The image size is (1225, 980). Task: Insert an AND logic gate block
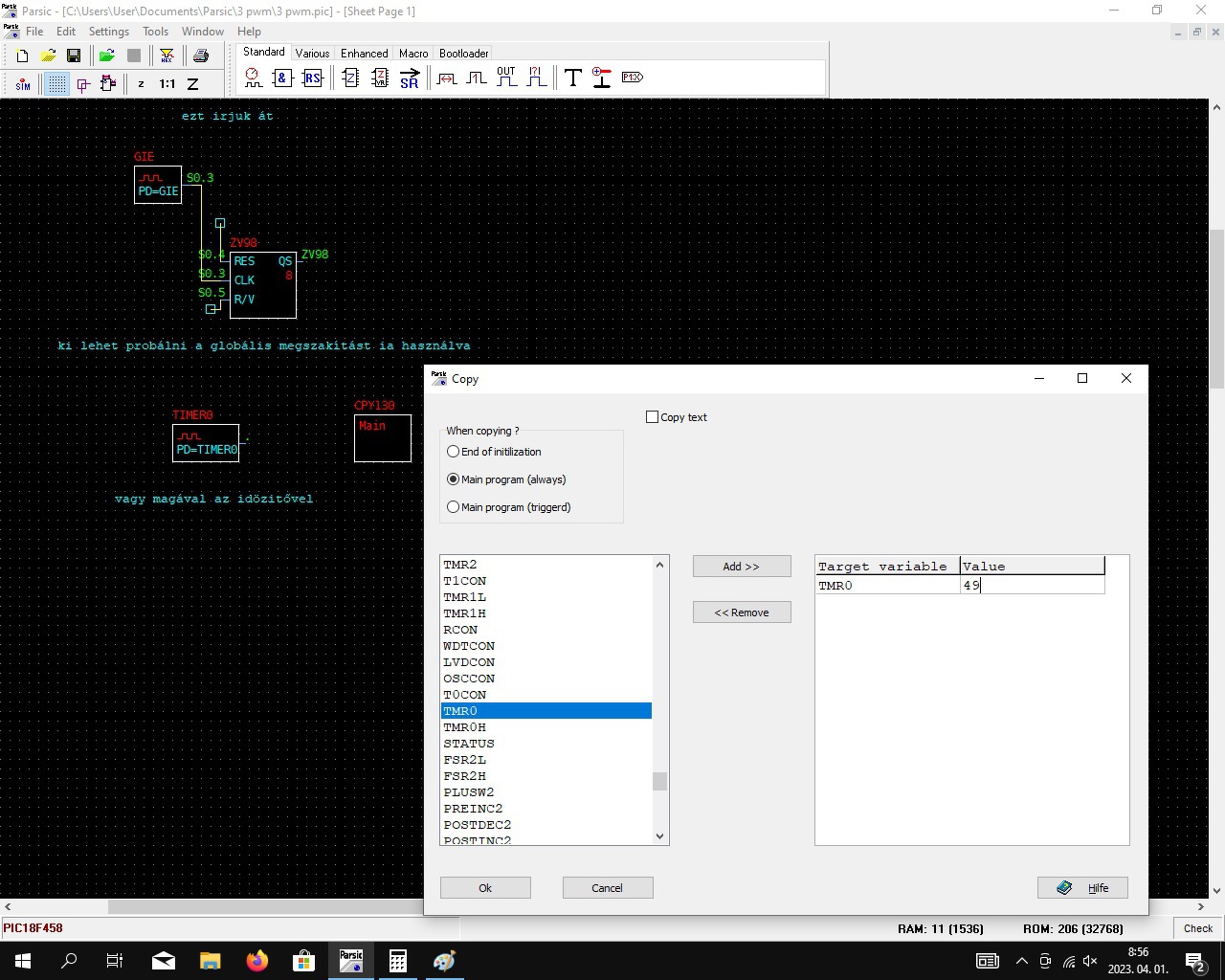coord(282,78)
